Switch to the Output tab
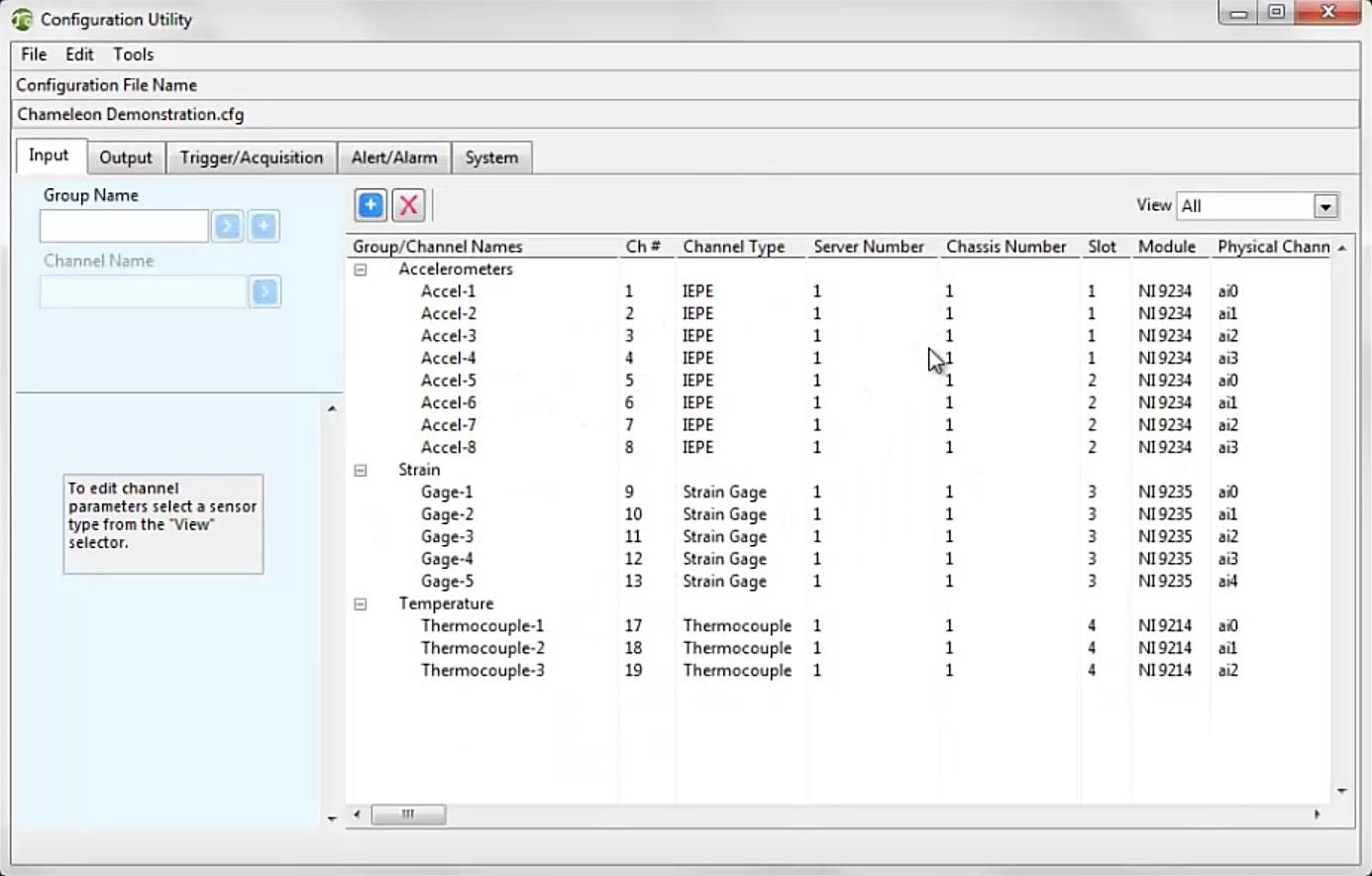 126,158
